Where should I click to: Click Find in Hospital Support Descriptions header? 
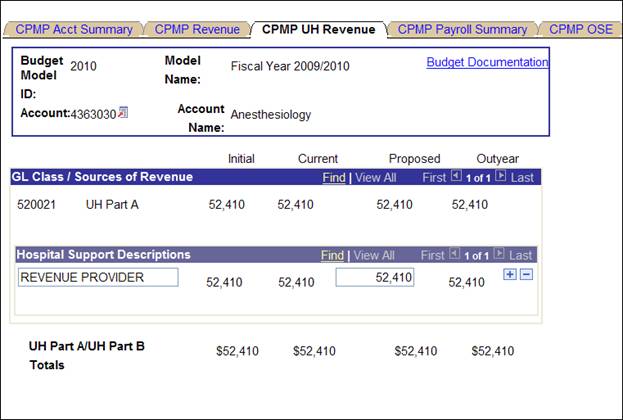pos(332,255)
